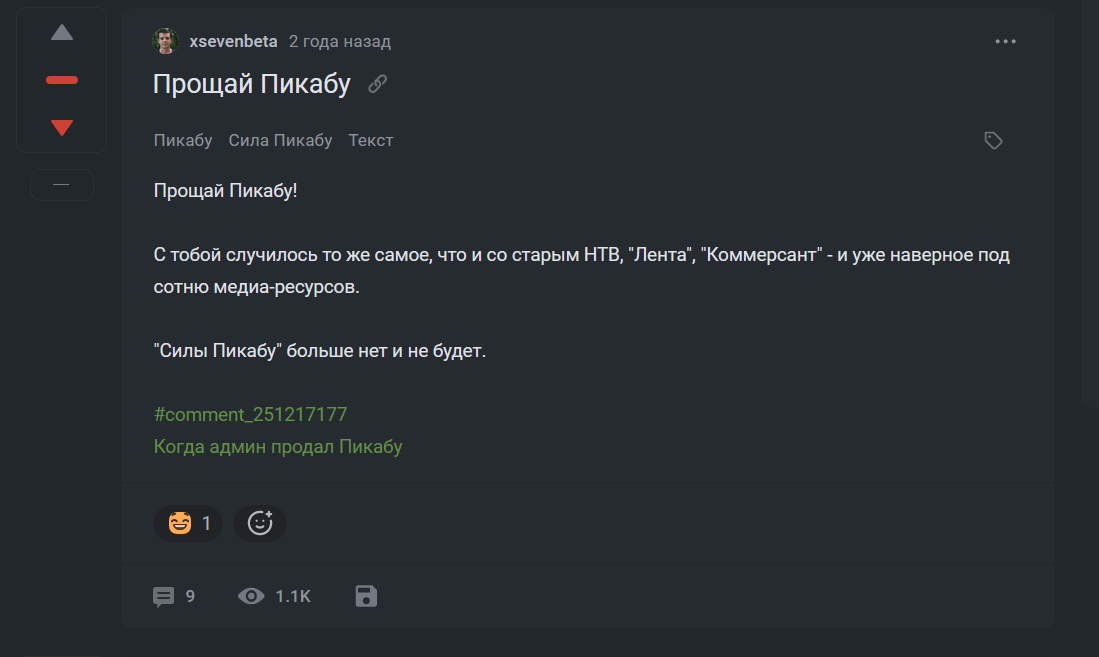Viewport: 1099px width, 657px height.
Task: Save the post with floppy disk icon
Action: 366,597
